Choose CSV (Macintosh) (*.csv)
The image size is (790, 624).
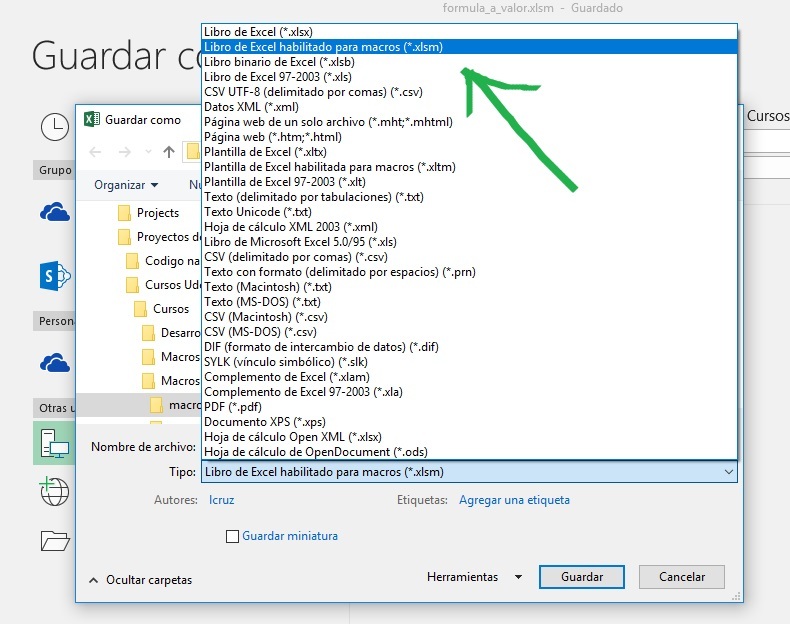pos(469,317)
